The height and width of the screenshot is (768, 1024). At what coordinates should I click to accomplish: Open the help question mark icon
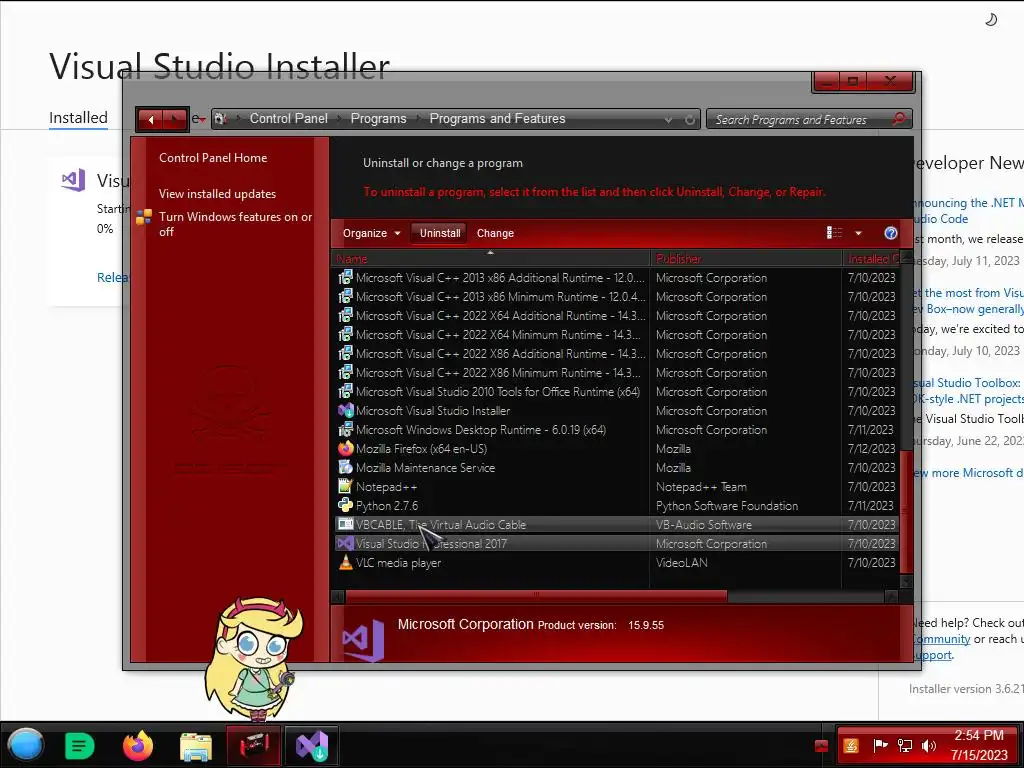[891, 233]
